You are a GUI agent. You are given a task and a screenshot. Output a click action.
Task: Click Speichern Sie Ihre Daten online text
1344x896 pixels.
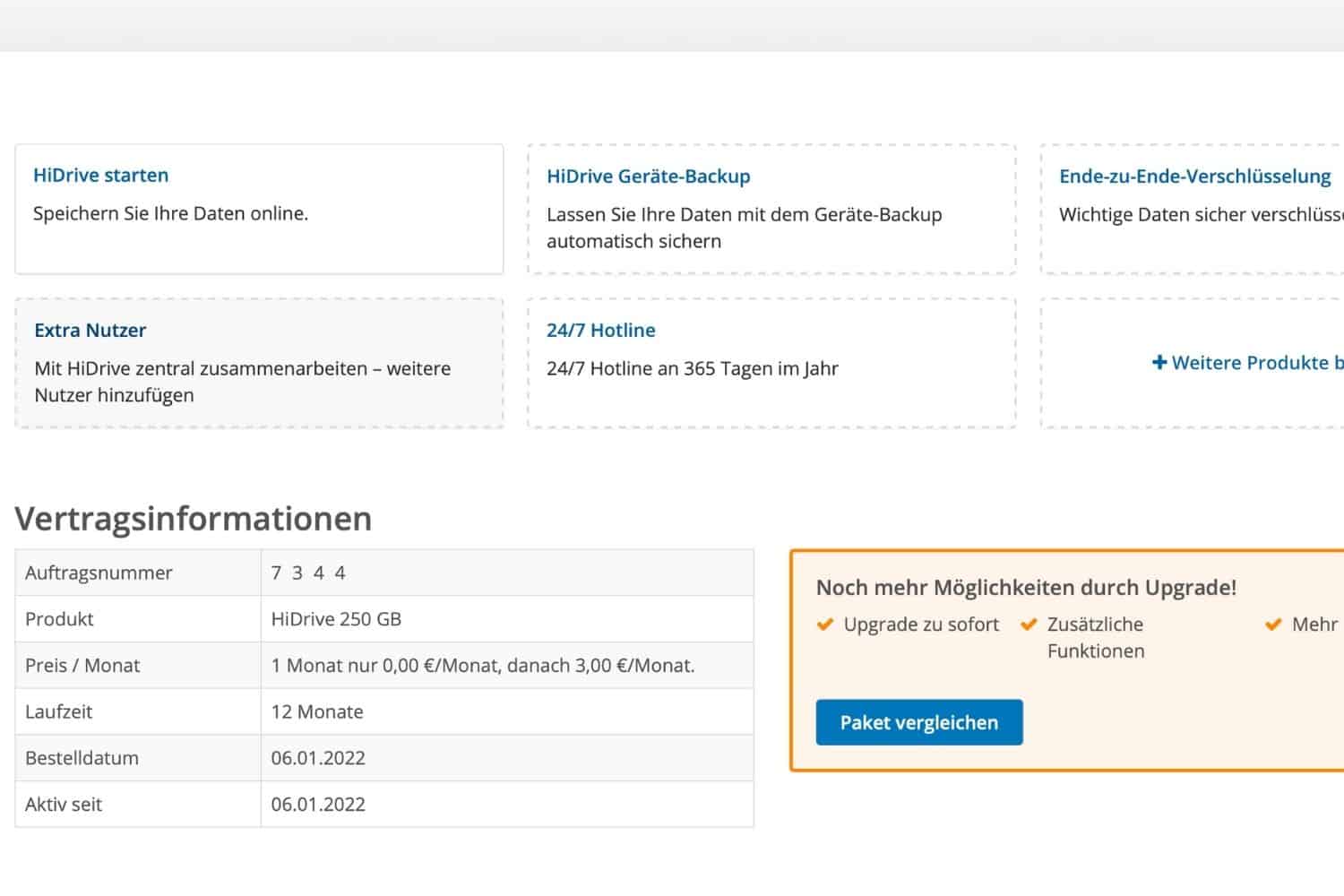click(x=170, y=213)
